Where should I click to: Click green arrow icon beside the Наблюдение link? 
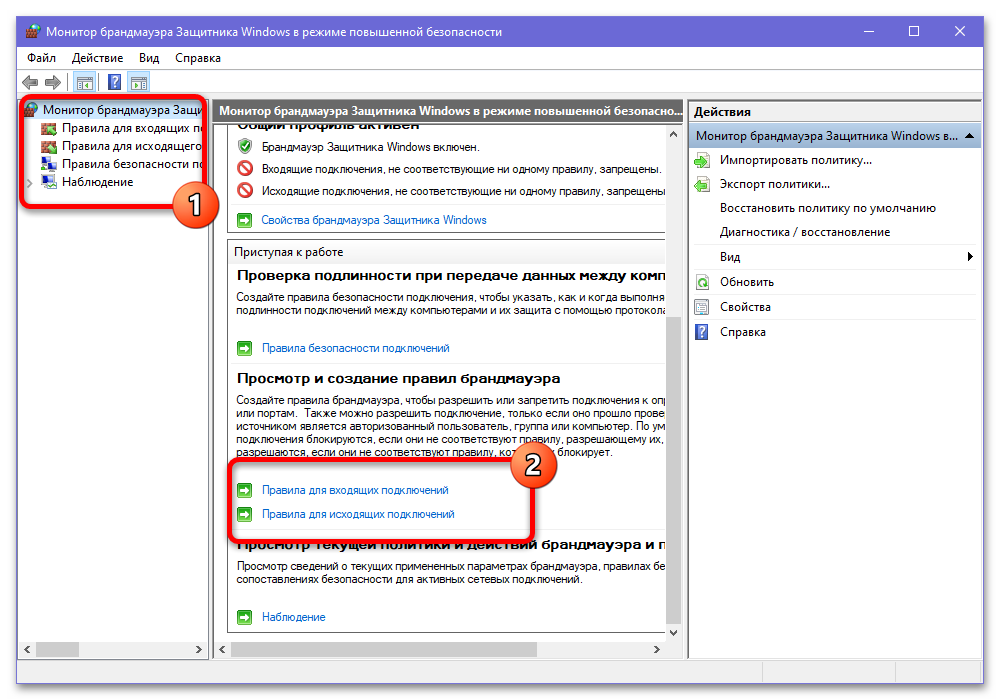pos(244,617)
